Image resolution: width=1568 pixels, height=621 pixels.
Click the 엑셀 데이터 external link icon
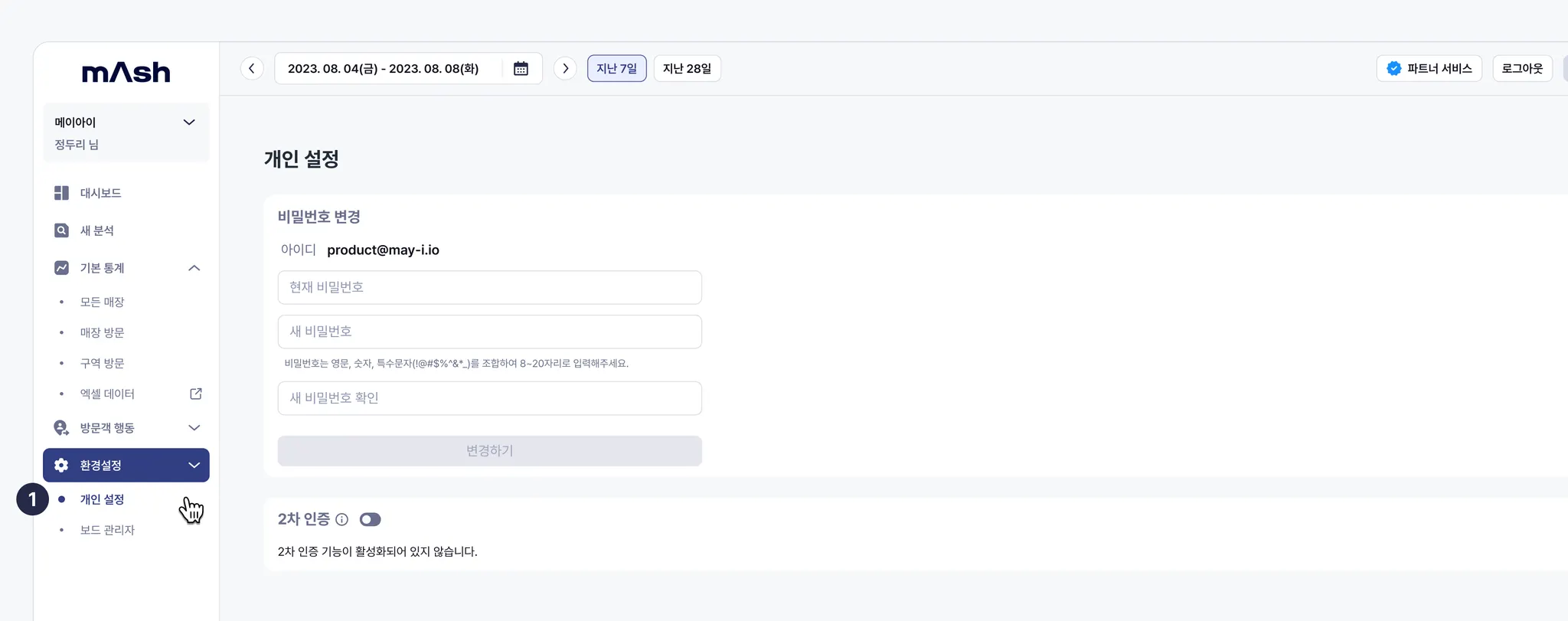click(x=196, y=394)
